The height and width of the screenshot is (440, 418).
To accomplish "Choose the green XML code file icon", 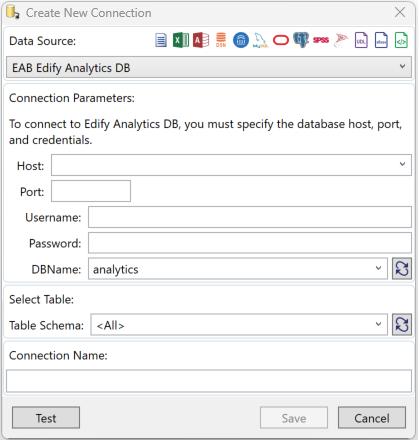I will (x=401, y=41).
